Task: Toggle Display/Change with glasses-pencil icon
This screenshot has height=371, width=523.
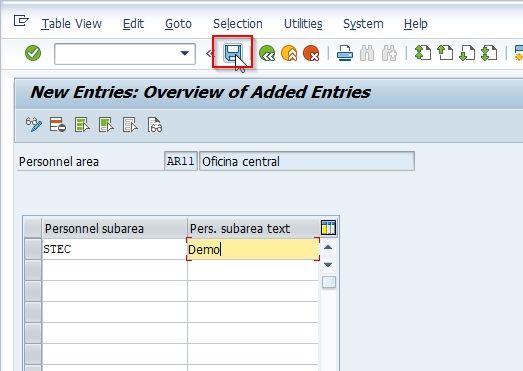Action: (x=34, y=125)
